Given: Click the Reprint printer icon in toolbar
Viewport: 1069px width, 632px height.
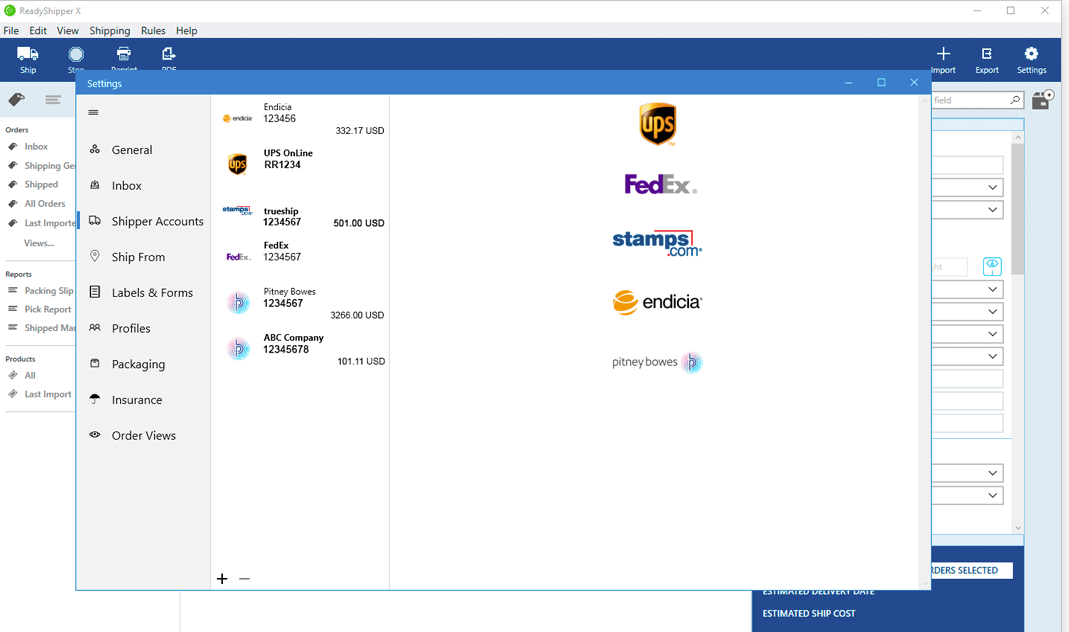Looking at the screenshot, I should click(123, 54).
